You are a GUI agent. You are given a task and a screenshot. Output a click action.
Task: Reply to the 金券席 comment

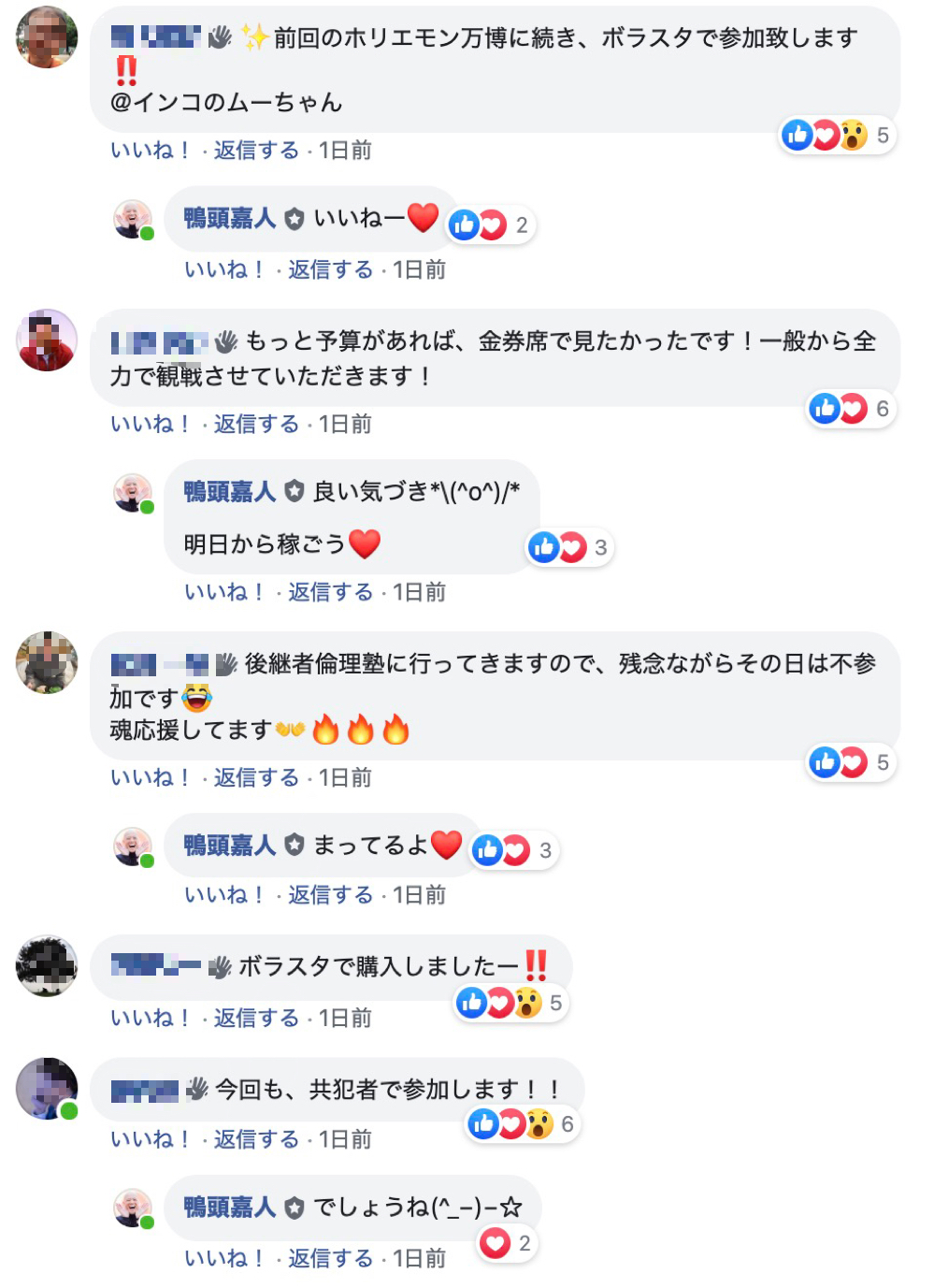(256, 424)
